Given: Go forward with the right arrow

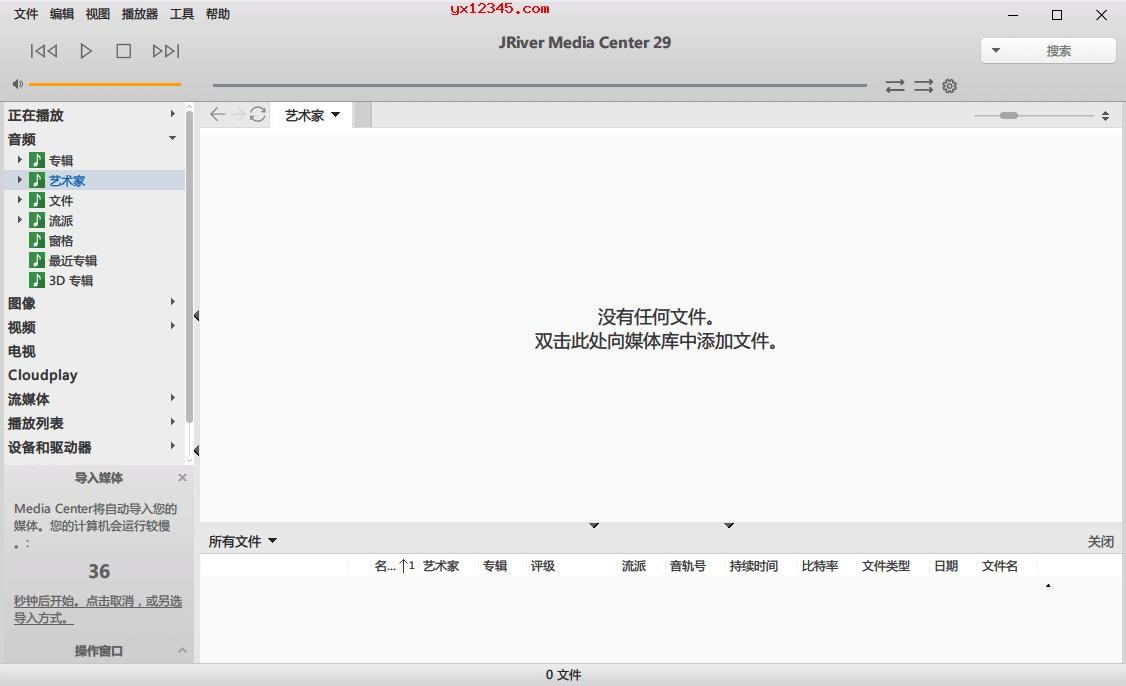Looking at the screenshot, I should pos(238,114).
